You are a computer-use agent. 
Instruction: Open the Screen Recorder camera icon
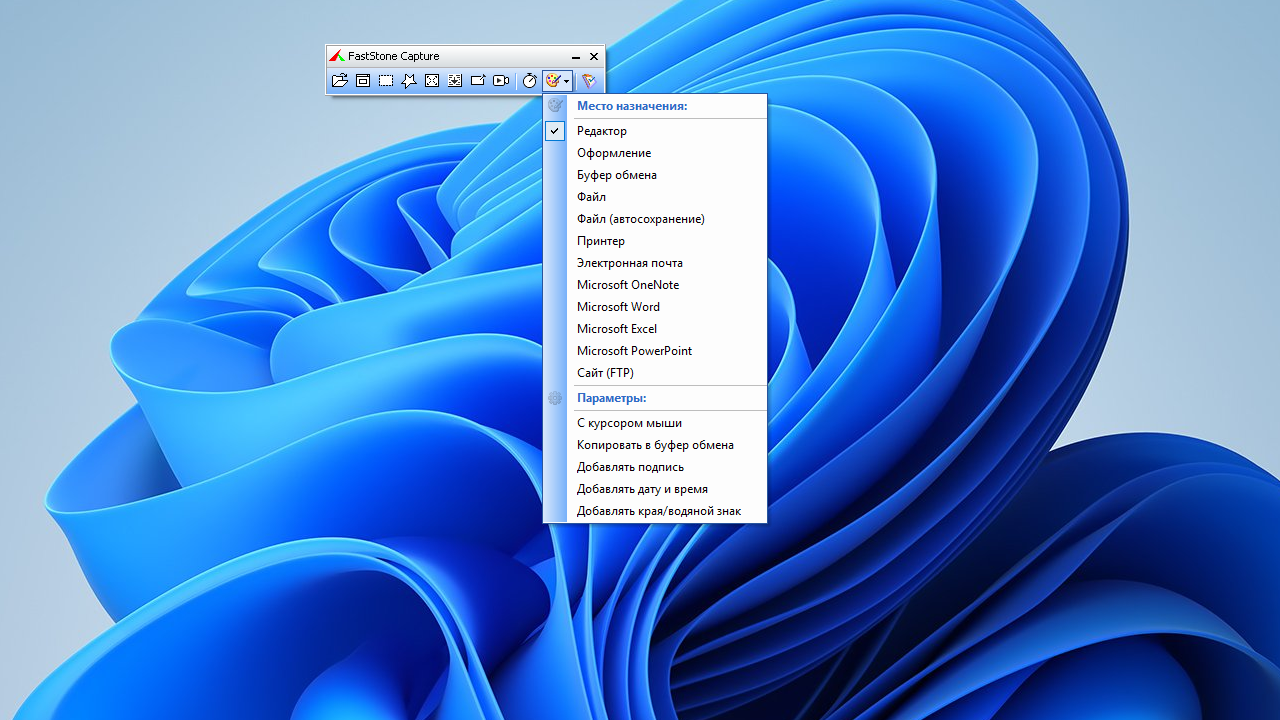coord(501,81)
